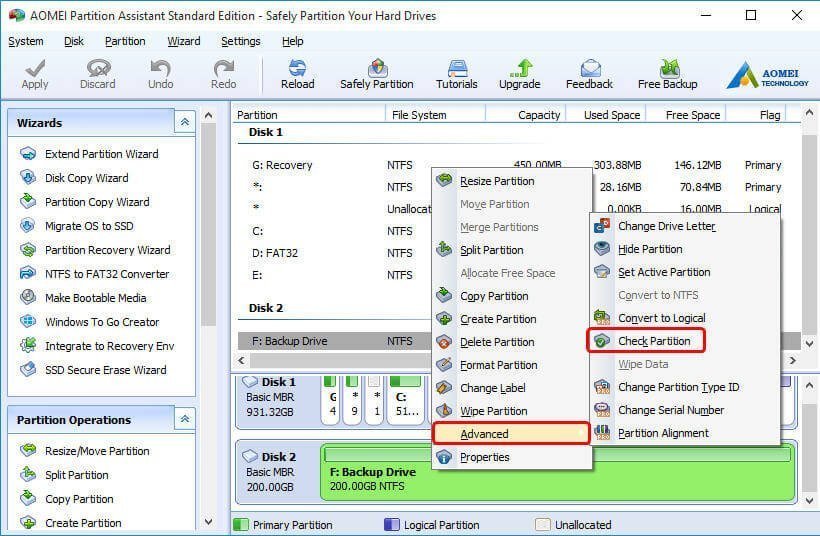This screenshot has height=536, width=820.
Task: Collapse the Partition Operations panel
Action: [185, 419]
